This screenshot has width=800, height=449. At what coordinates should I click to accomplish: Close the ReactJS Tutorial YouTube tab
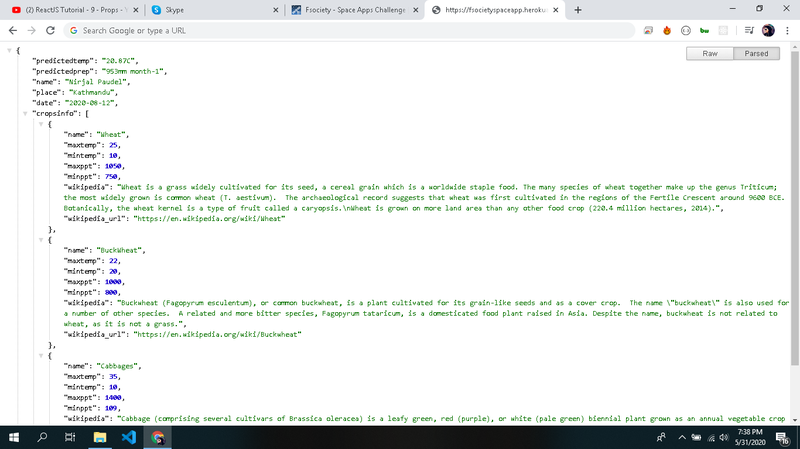click(x=136, y=10)
